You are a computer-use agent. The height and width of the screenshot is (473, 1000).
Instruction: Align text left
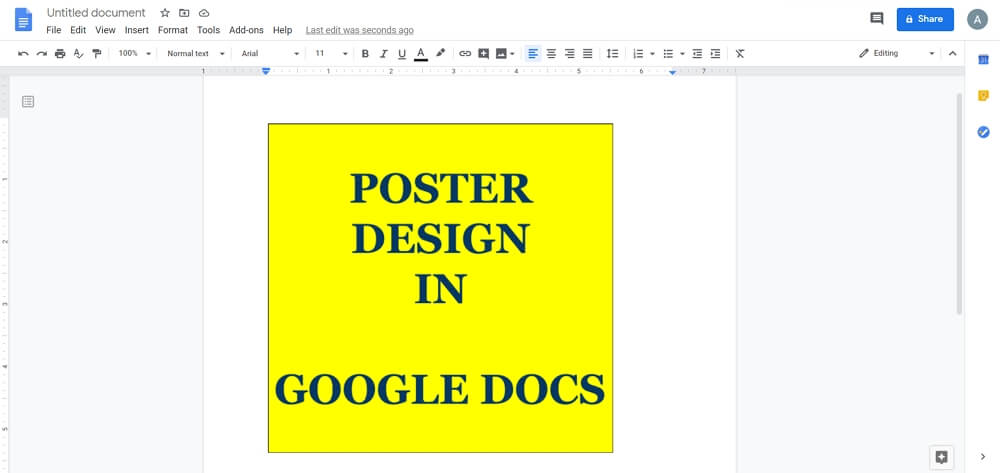click(533, 54)
